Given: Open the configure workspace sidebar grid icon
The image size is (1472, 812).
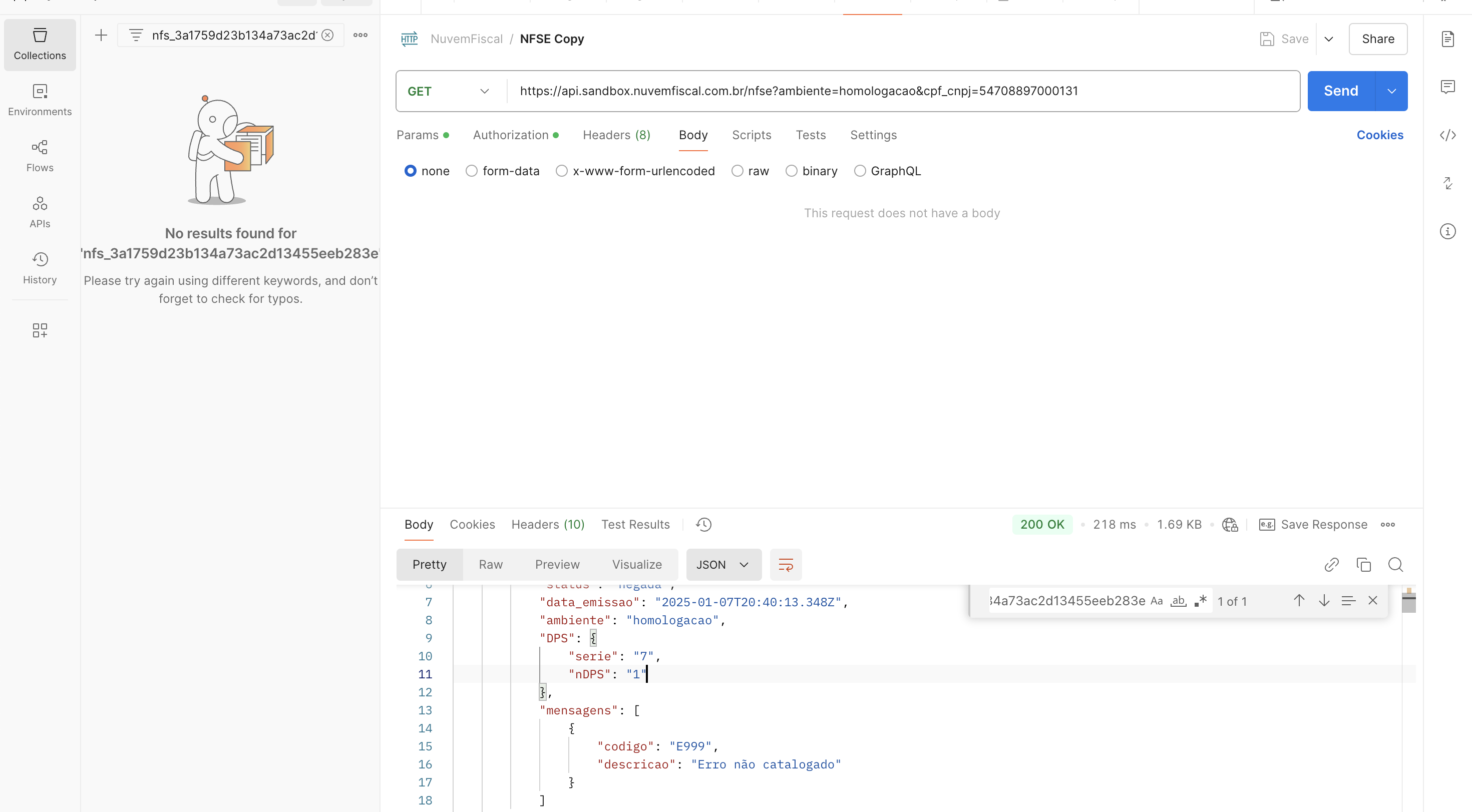Looking at the screenshot, I should click(40, 330).
